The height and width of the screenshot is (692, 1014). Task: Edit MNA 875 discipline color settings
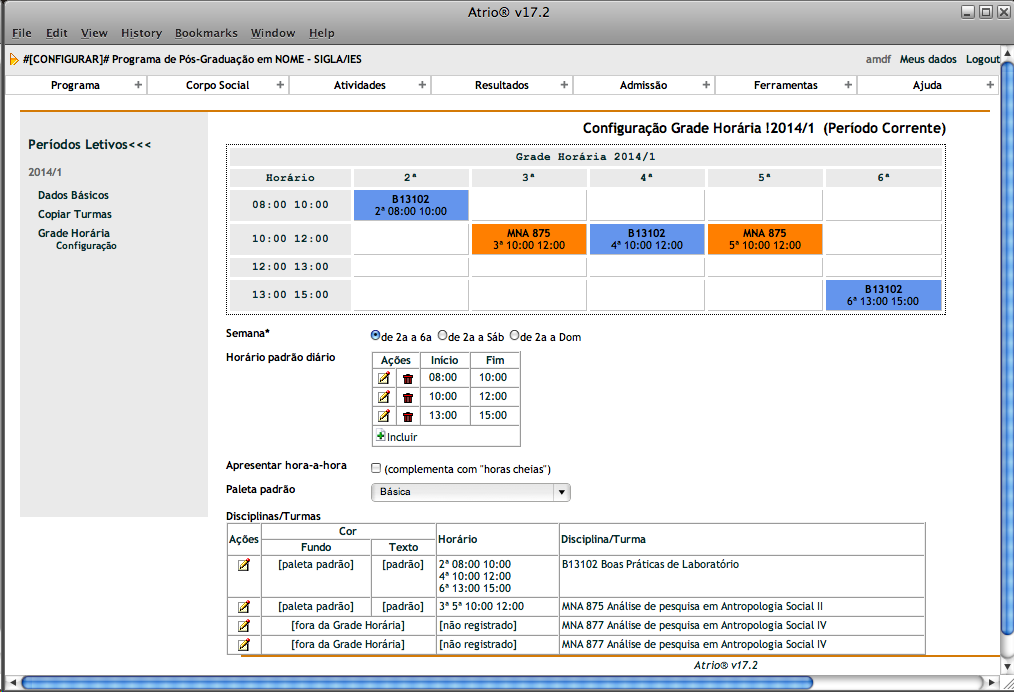(243, 606)
